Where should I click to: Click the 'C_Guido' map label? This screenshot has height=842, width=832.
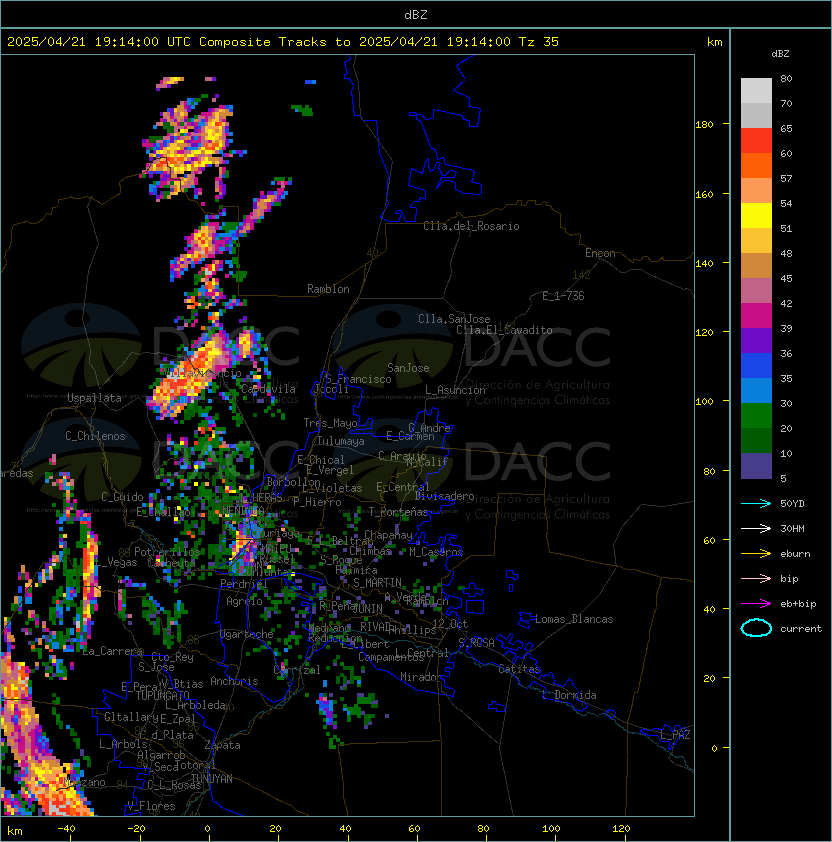pyautogui.click(x=122, y=497)
